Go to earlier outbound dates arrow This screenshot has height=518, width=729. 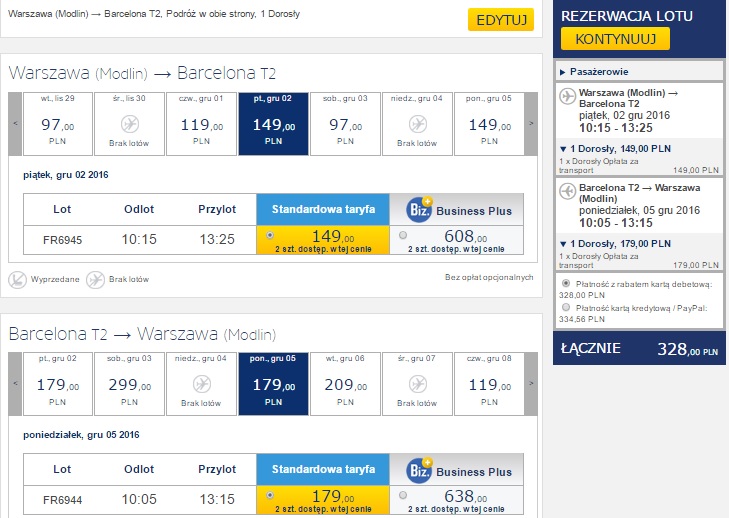(x=15, y=124)
